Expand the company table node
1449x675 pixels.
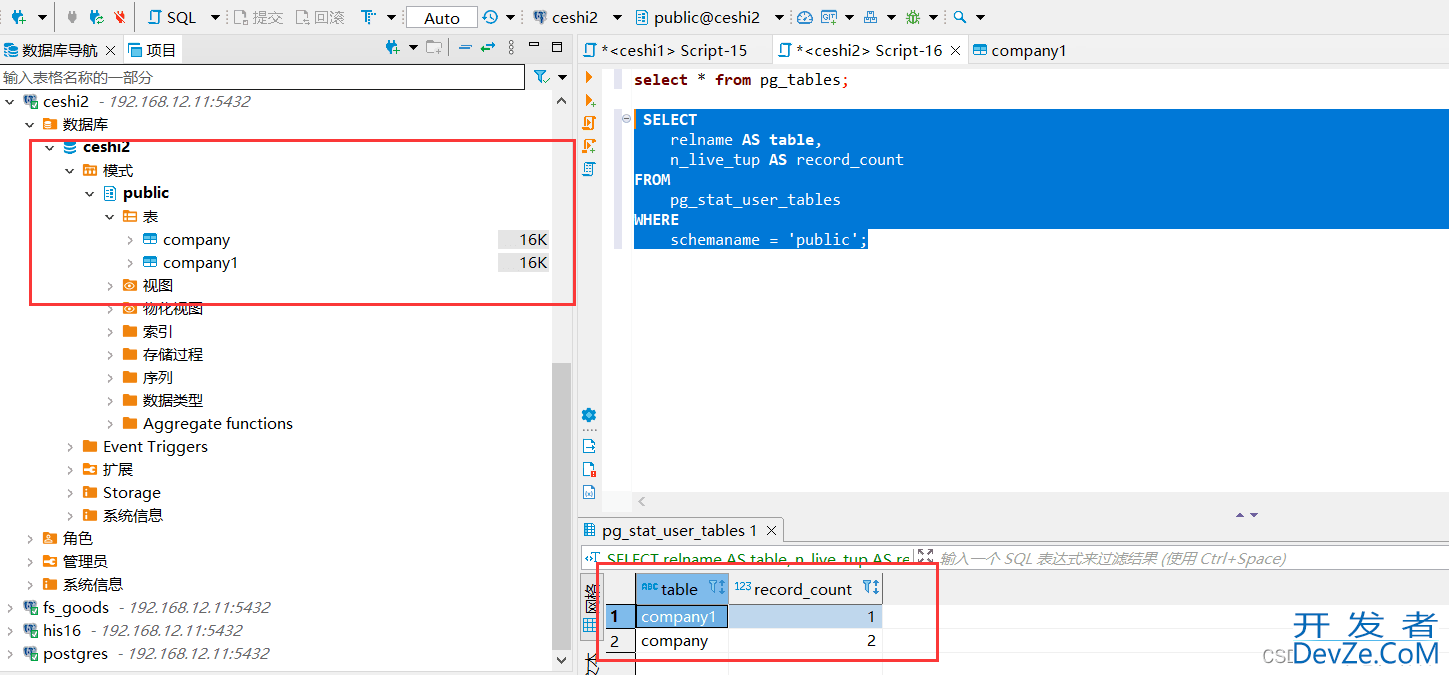click(129, 239)
